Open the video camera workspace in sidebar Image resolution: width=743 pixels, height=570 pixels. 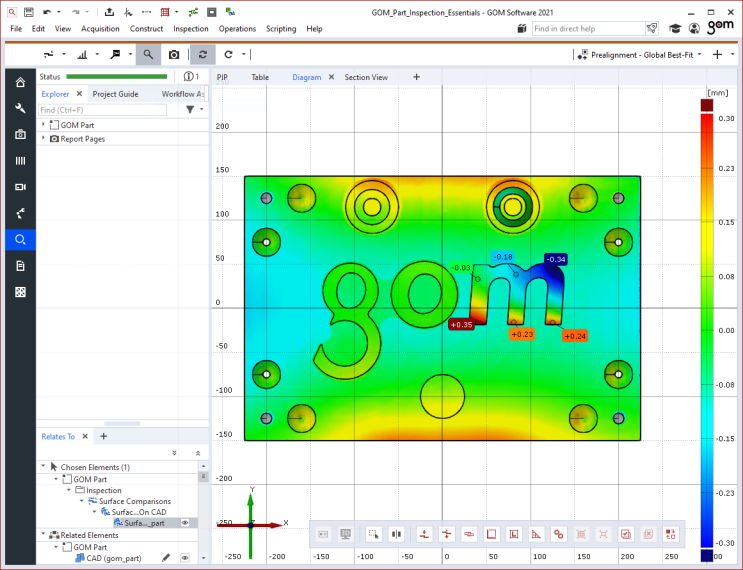click(20, 187)
